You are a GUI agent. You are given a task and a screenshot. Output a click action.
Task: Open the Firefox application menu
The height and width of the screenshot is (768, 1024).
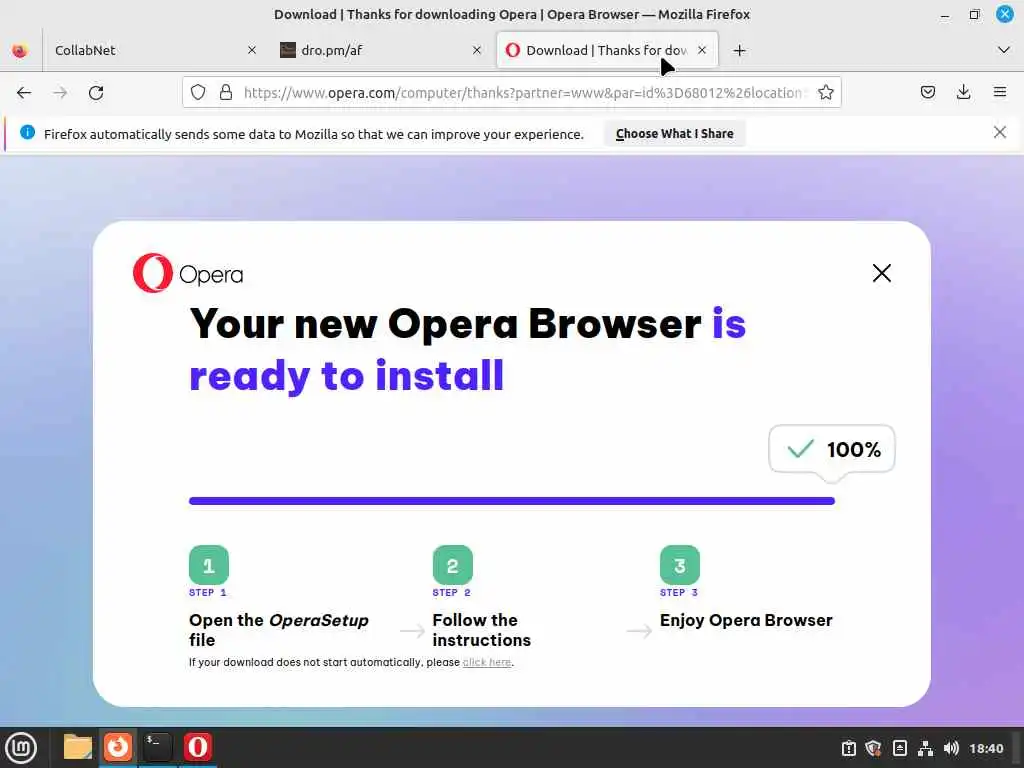click(1000, 93)
